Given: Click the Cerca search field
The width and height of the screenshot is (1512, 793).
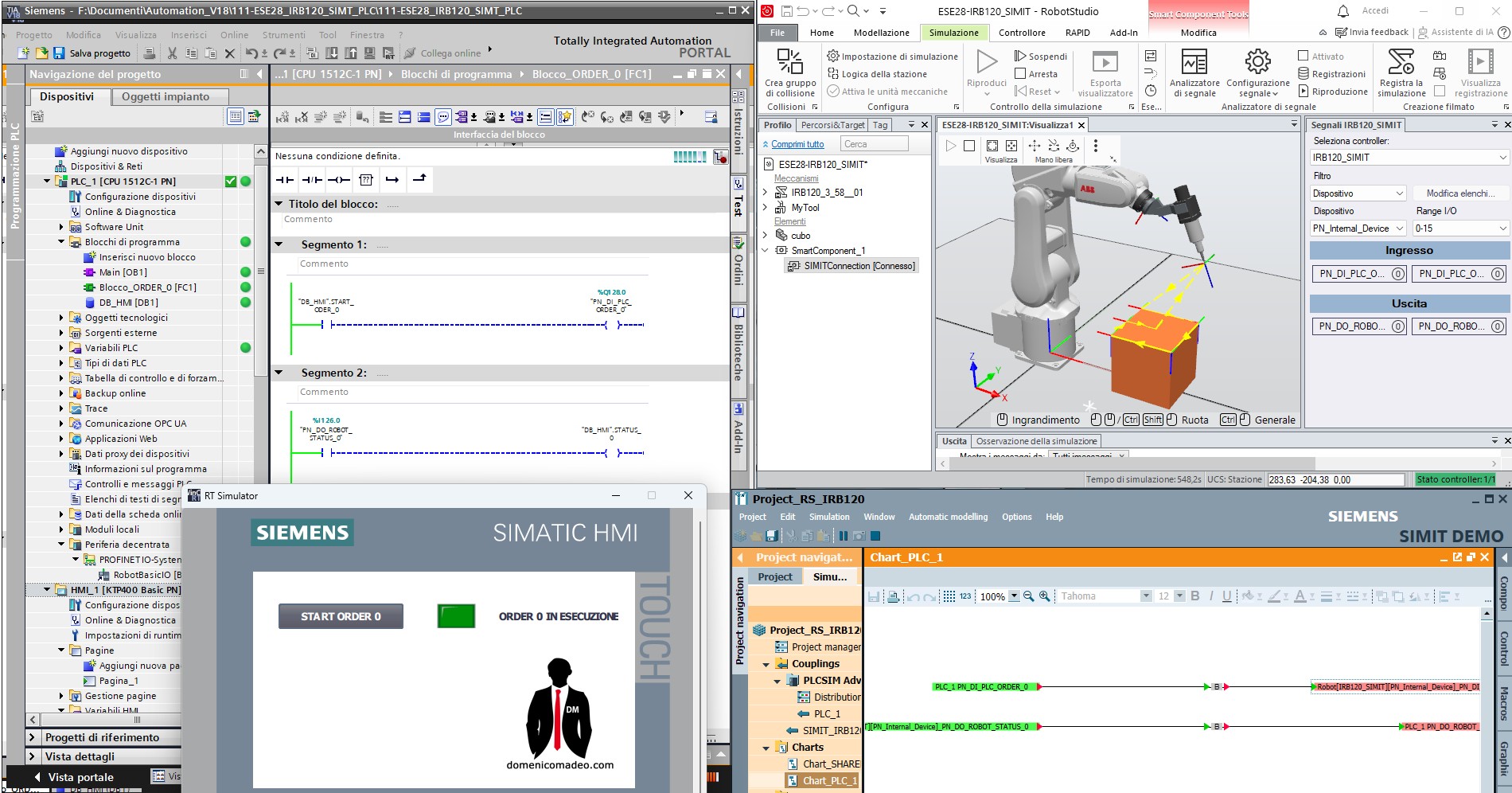Looking at the screenshot, I should (874, 144).
